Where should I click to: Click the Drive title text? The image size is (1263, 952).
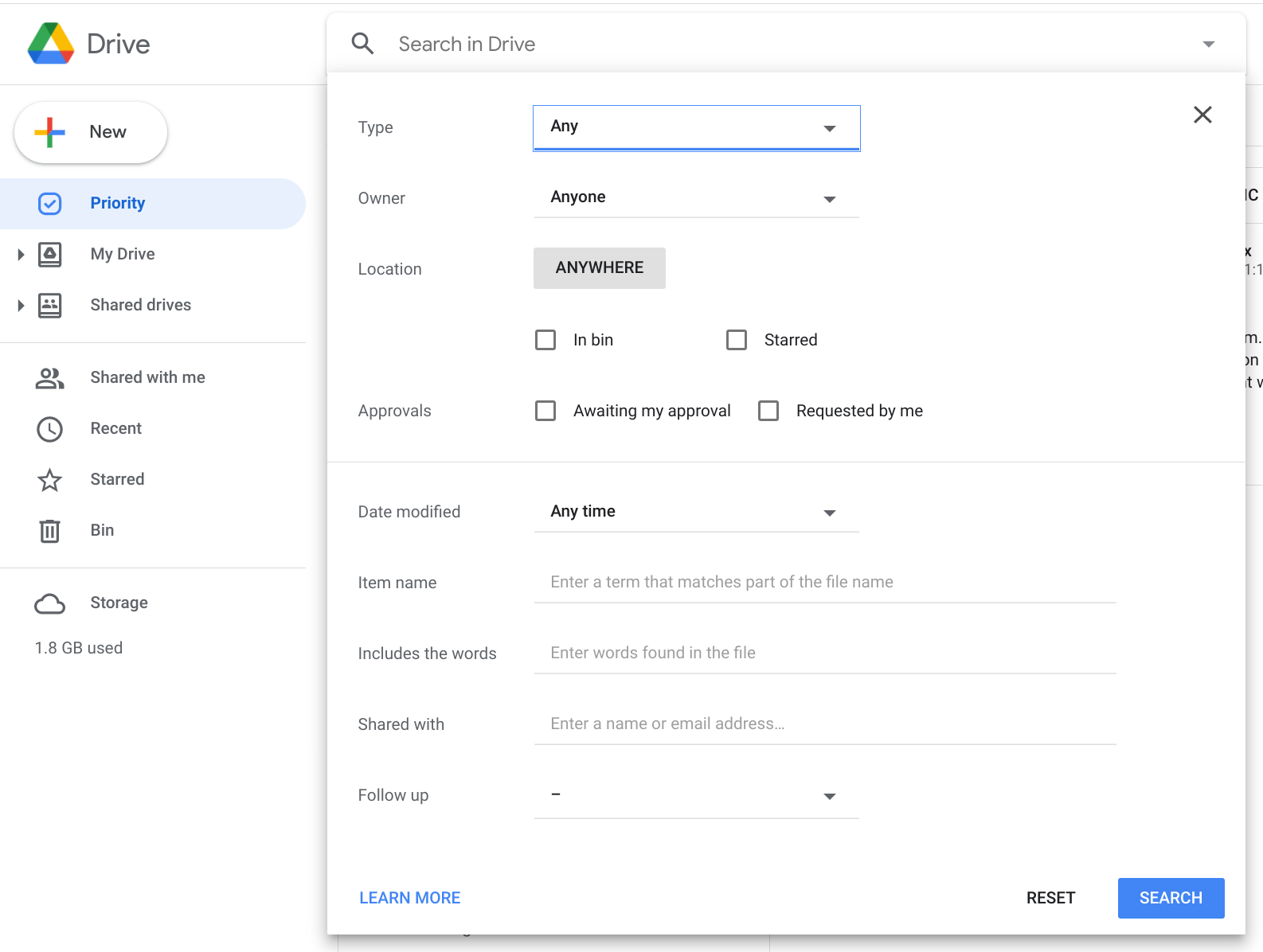tap(119, 44)
